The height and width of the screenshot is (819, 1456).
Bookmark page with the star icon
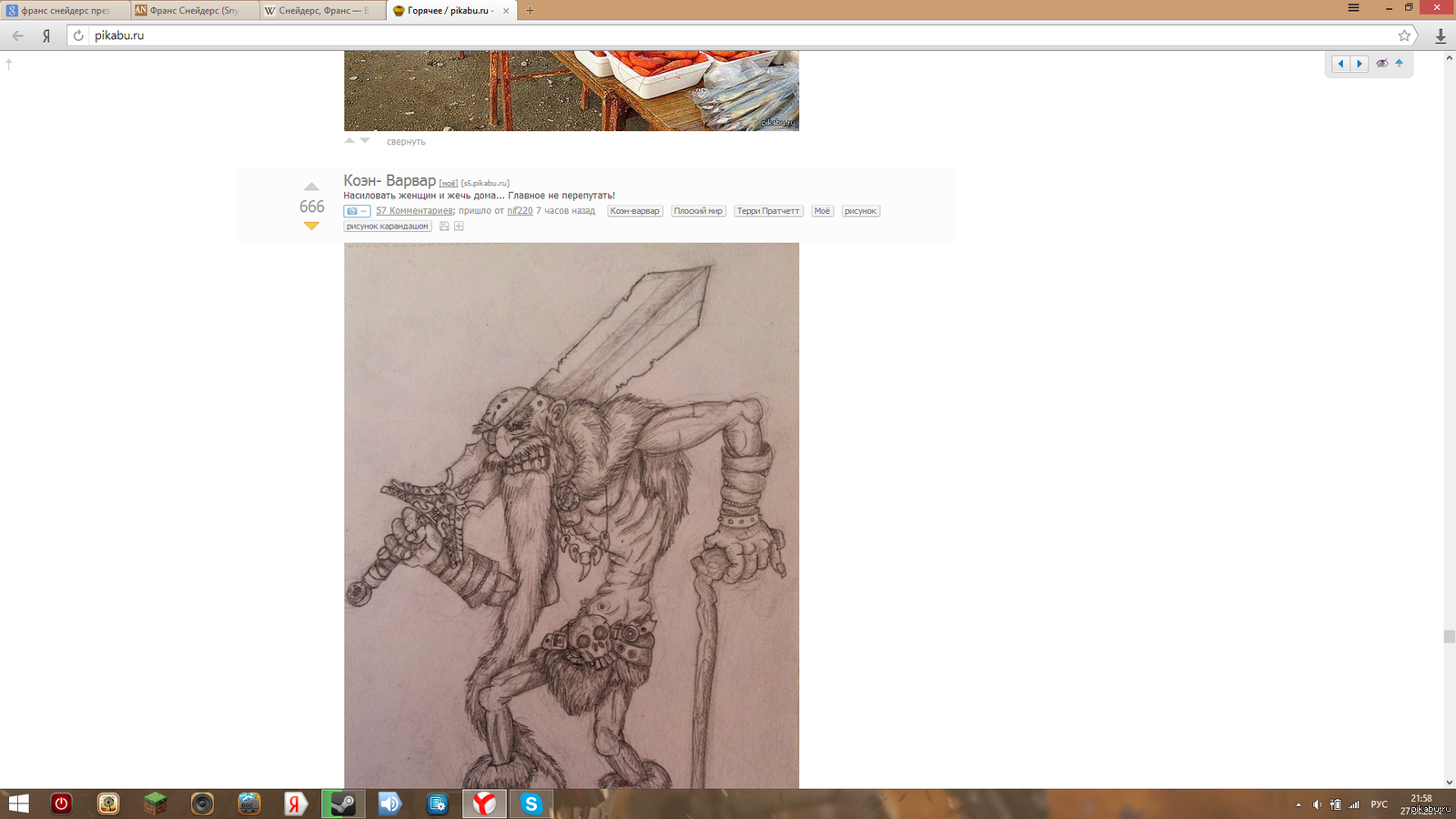click(1404, 35)
